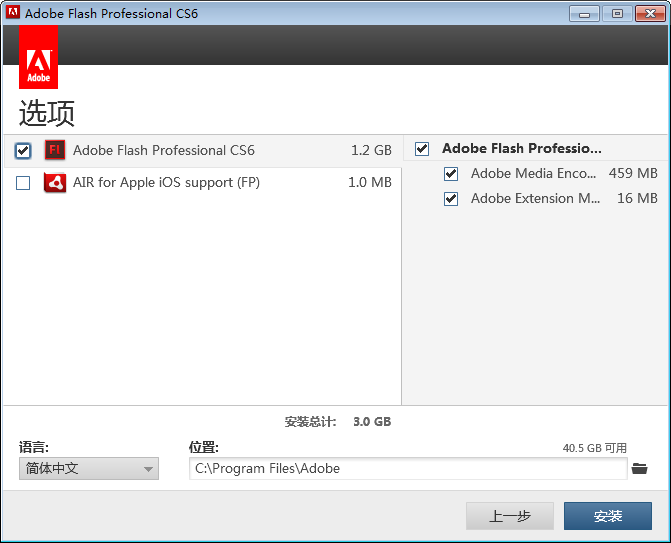The width and height of the screenshot is (671, 543).
Task: Click the 16 MB size value
Action: pos(637,199)
